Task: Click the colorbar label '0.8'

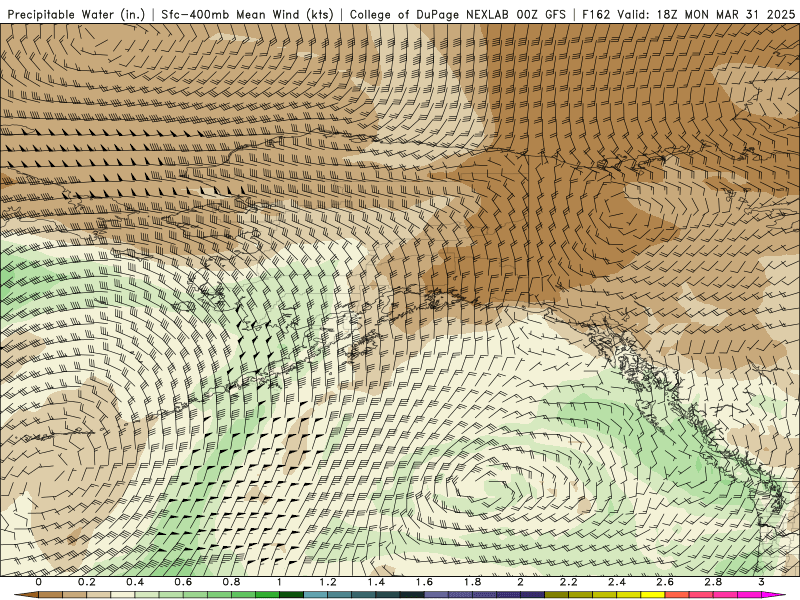Action: coord(231,582)
